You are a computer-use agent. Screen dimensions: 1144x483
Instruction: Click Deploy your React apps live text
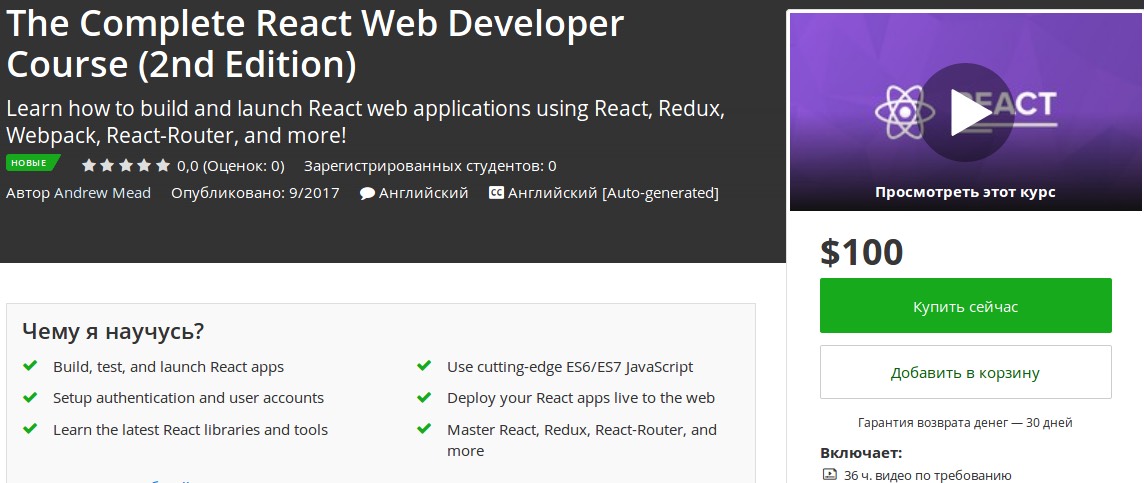(x=581, y=398)
